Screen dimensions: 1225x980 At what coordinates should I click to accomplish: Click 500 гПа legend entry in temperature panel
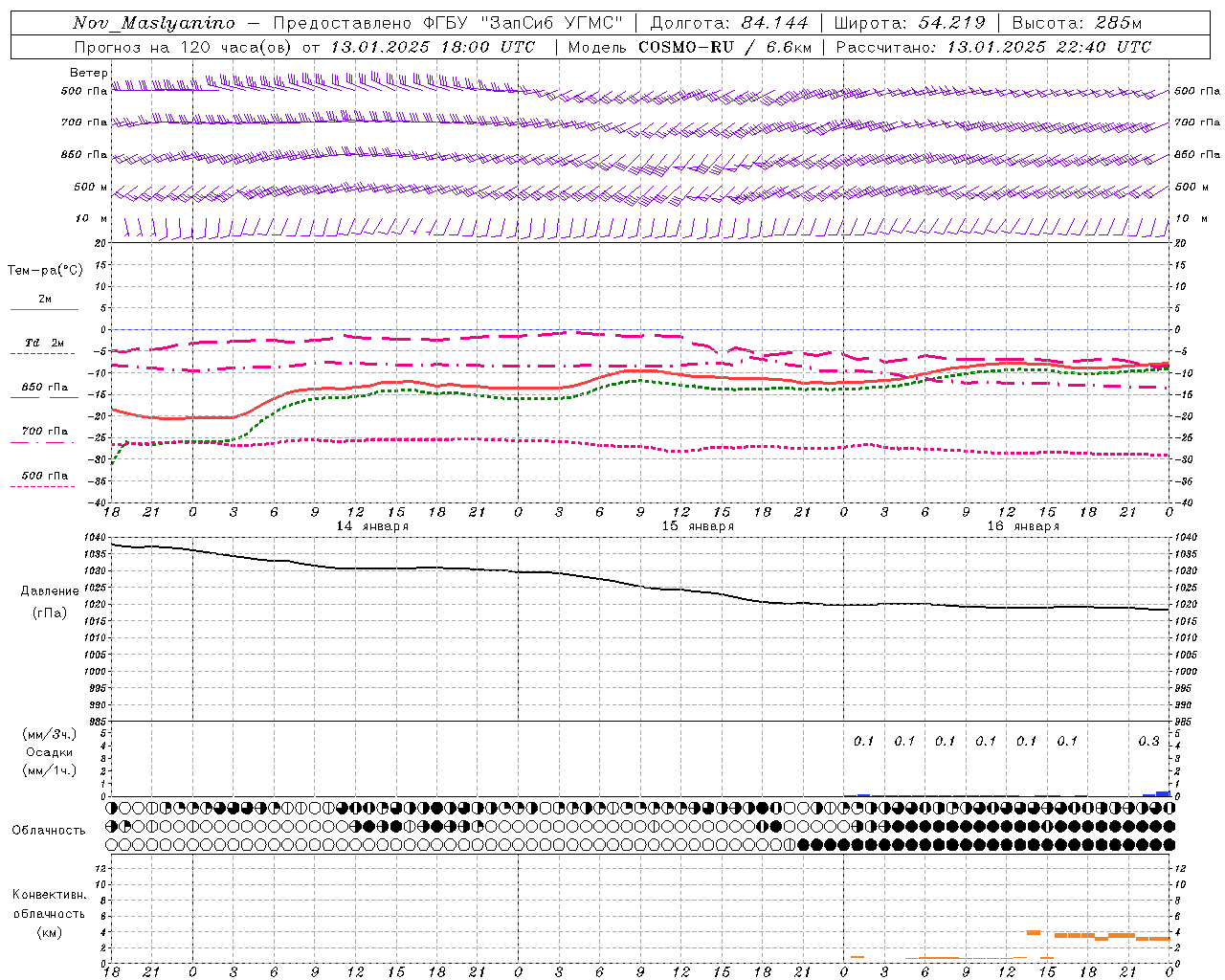pos(45,475)
